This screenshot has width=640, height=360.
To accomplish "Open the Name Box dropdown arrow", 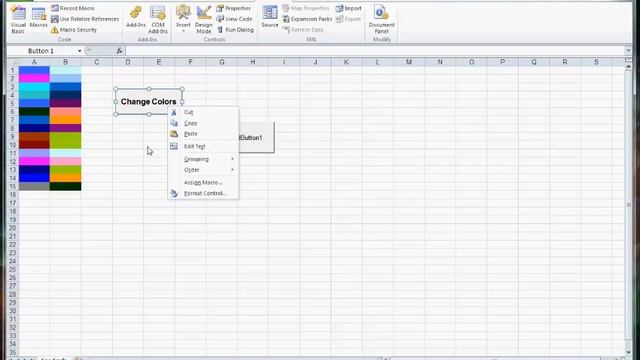I will tap(80, 51).
